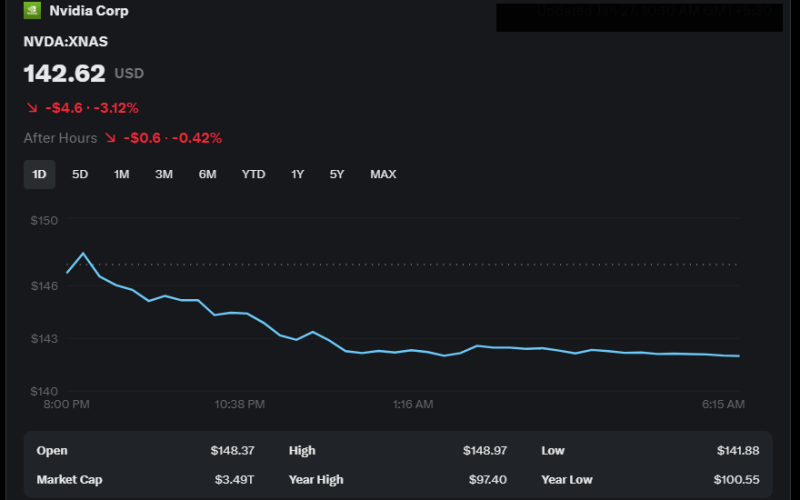
Task: Click the Year Low label
Action: coord(567,480)
